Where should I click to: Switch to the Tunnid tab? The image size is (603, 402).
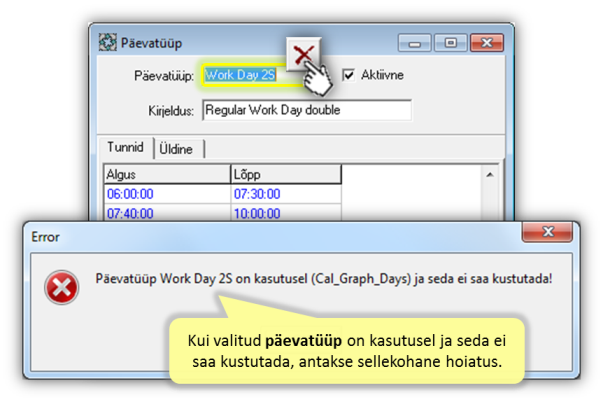pyautogui.click(x=126, y=148)
